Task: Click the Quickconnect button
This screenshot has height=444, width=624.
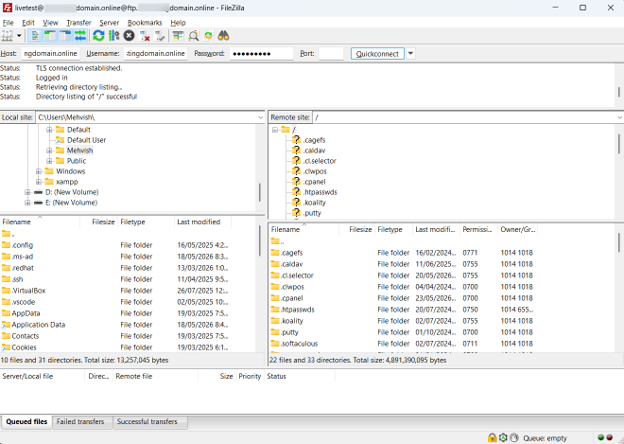Action: pyautogui.click(x=377, y=54)
